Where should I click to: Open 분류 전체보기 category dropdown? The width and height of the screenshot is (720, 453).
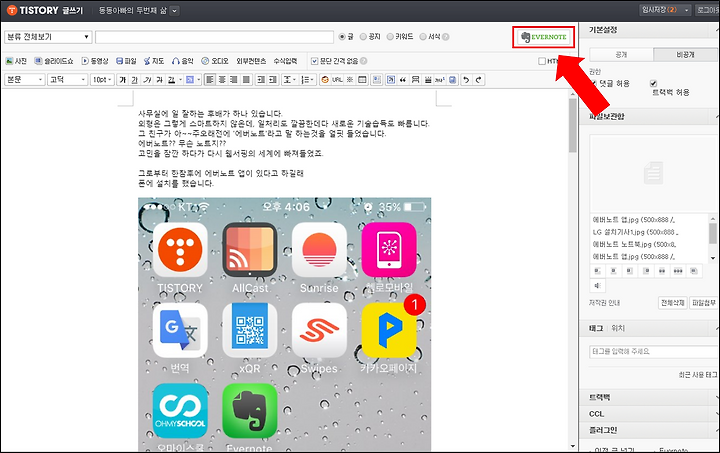click(x=48, y=37)
